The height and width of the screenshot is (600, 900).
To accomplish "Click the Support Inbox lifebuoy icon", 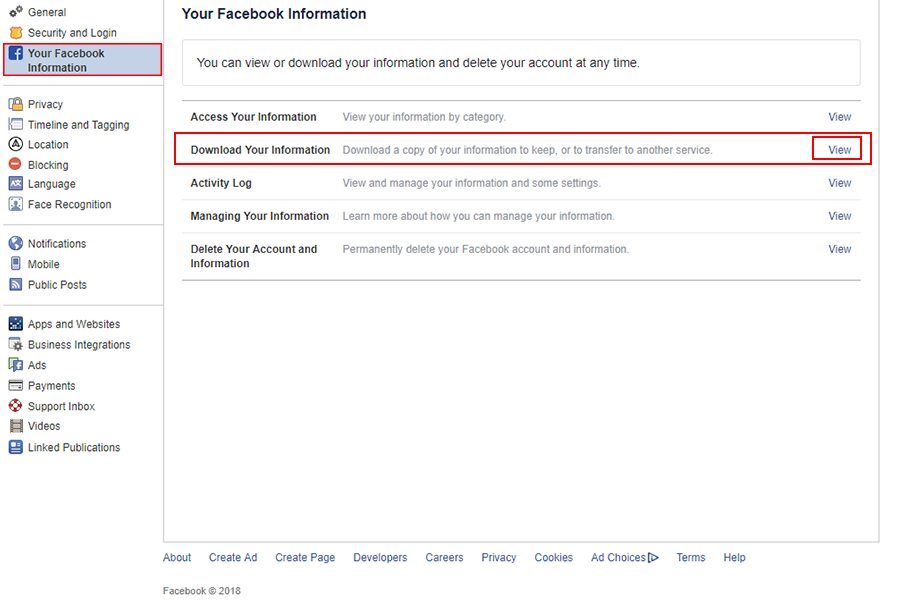I will tap(16, 406).
